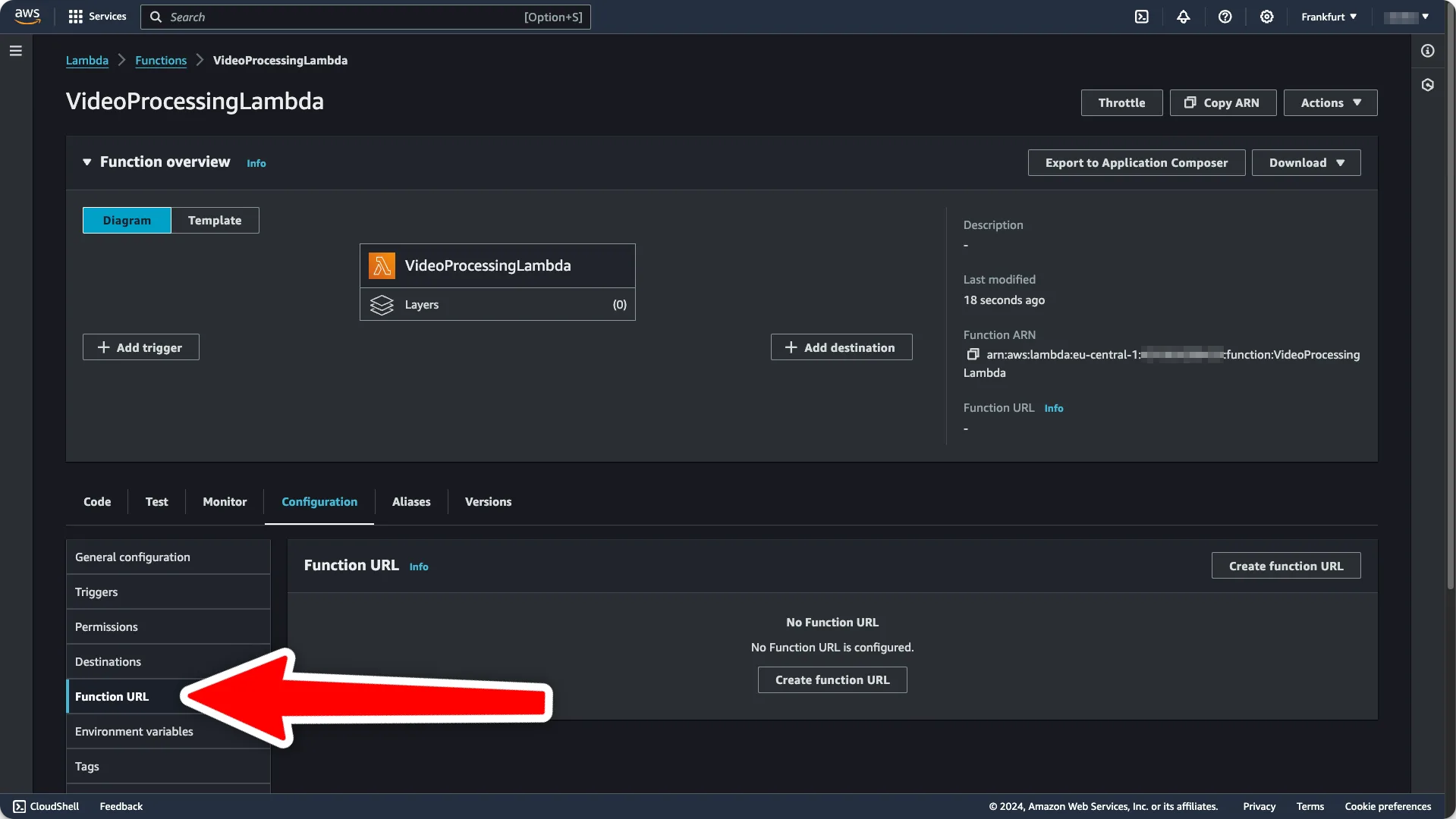Viewport: 1456px width, 819px height.
Task: Toggle the hamburger side navigation menu
Action: [16, 51]
